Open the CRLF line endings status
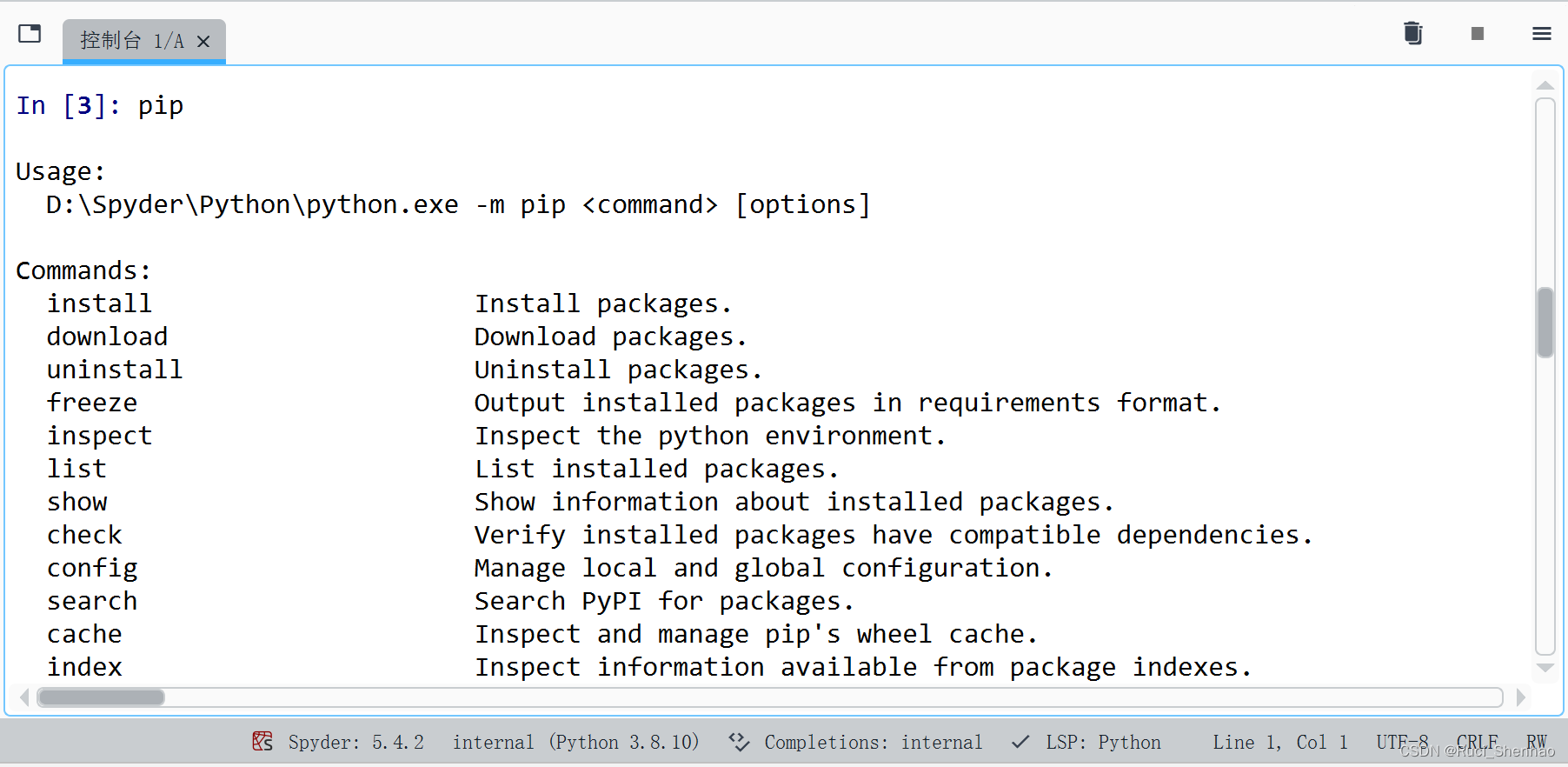Viewport: 1568px width, 767px height. [1477, 742]
